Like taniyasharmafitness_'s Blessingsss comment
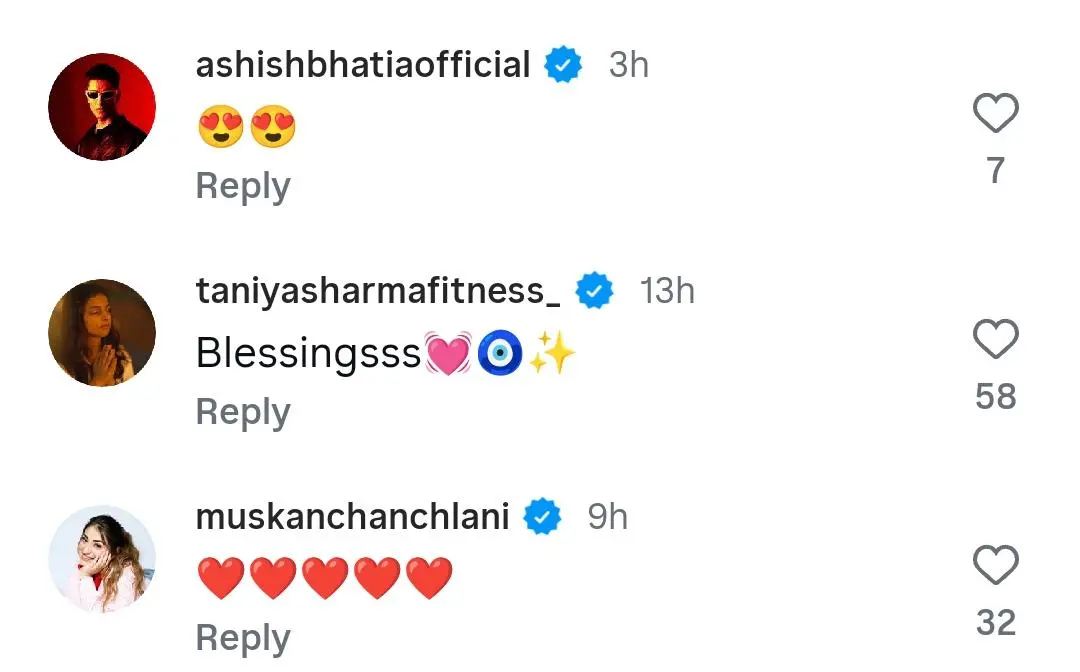The height and width of the screenshot is (672, 1080). click(x=995, y=340)
